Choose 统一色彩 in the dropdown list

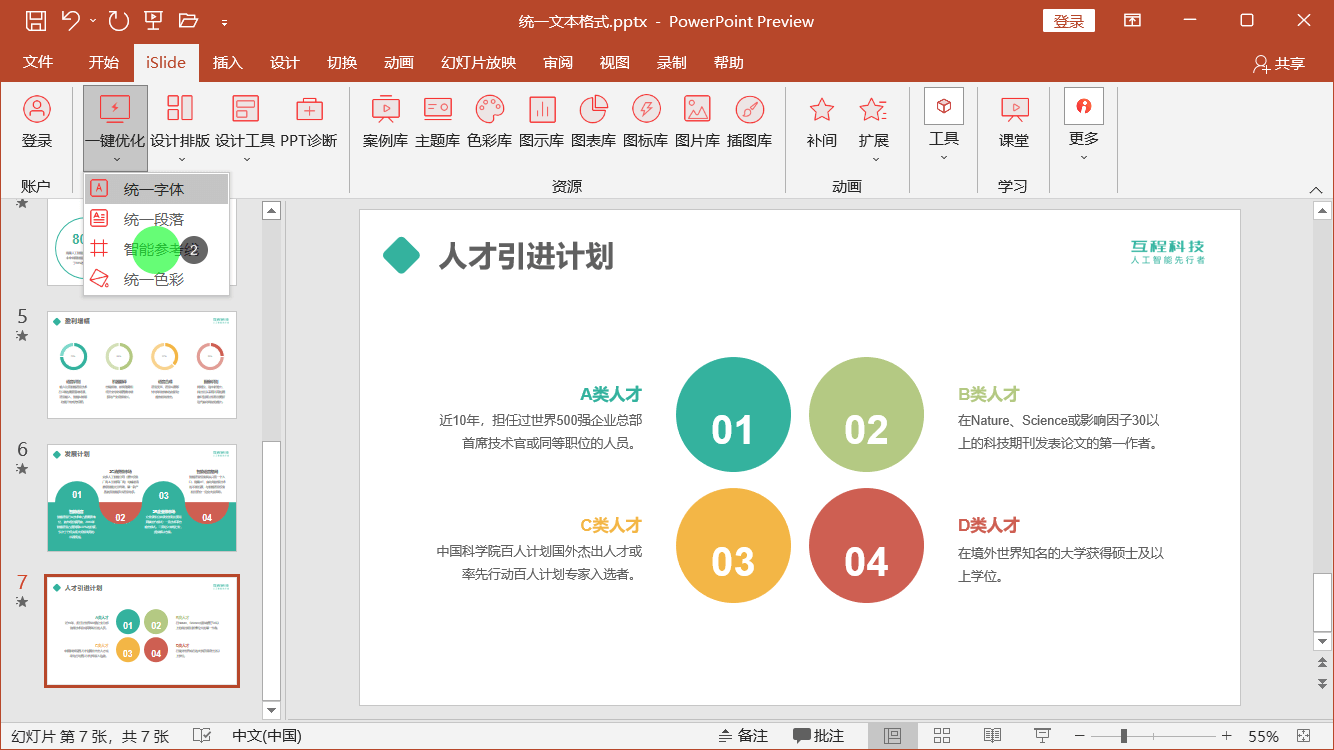(155, 281)
